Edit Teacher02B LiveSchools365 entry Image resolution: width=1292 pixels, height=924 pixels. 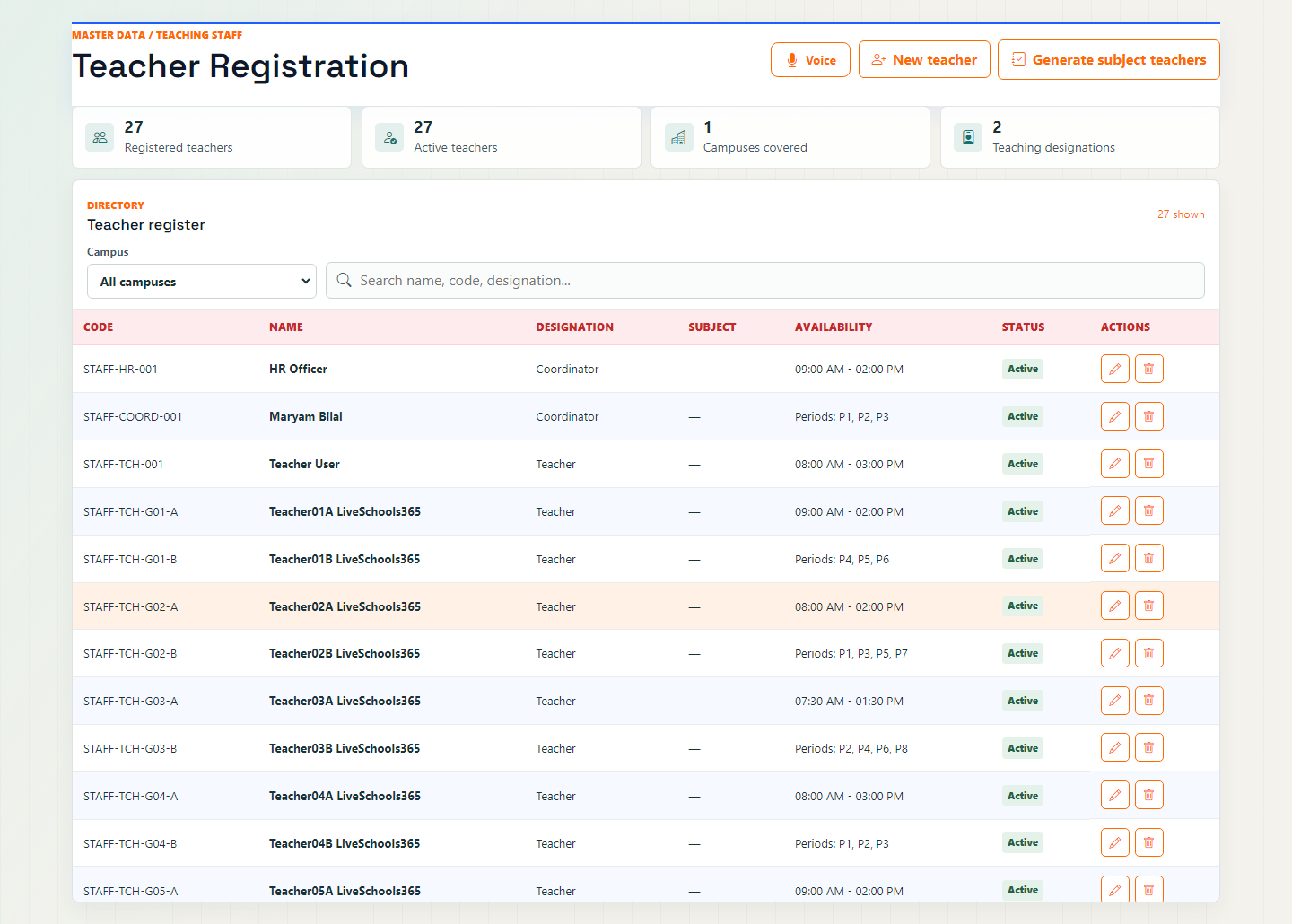[1114, 653]
